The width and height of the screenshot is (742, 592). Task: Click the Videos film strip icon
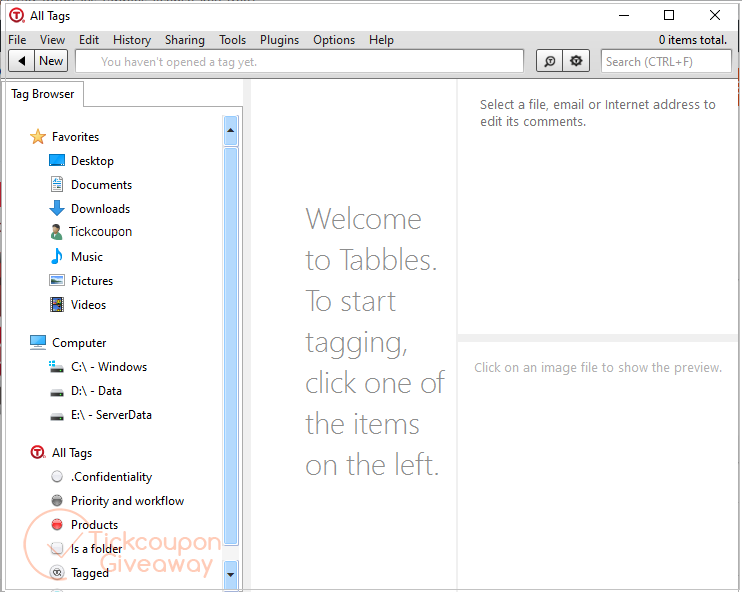coord(57,304)
